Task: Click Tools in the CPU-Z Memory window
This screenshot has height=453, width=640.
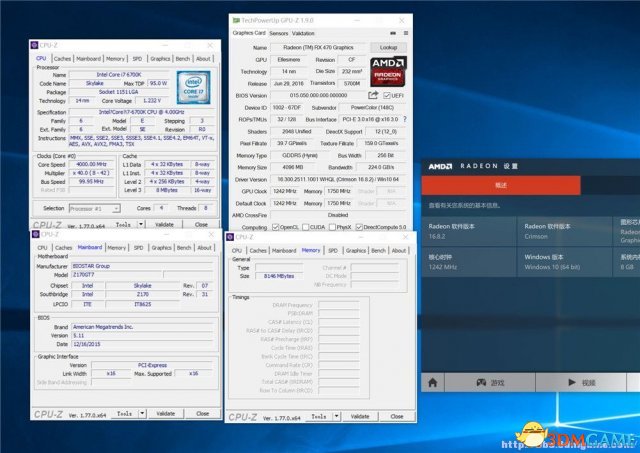Action: 319,416
